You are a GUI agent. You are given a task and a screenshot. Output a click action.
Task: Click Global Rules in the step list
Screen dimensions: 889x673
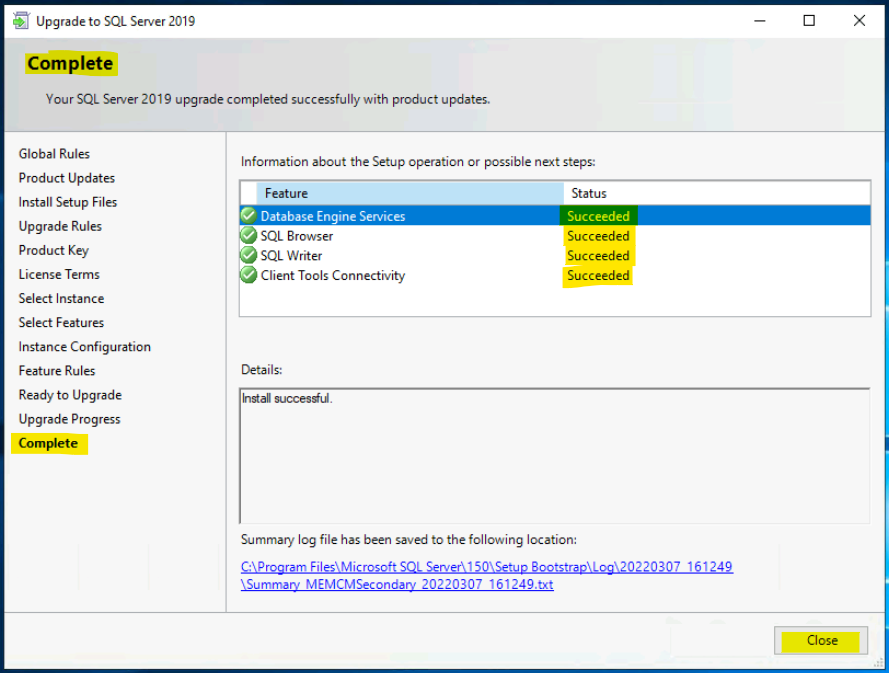point(54,154)
